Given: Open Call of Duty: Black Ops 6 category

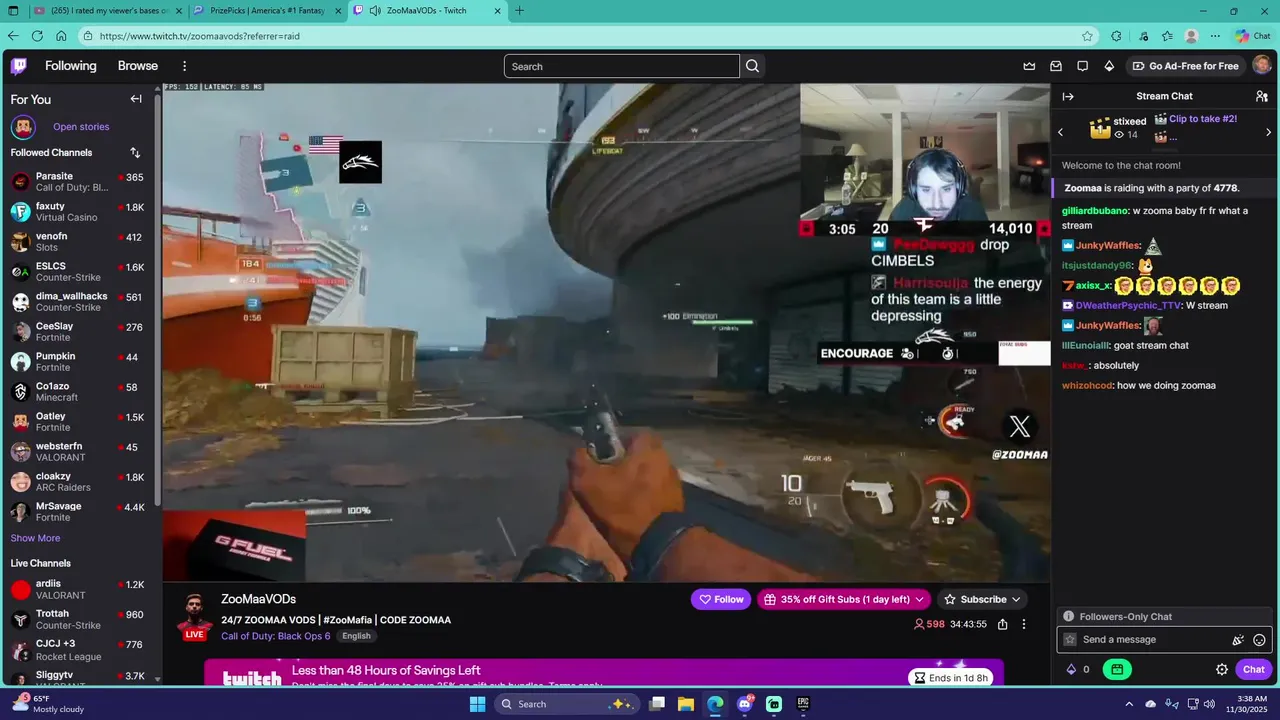Looking at the screenshot, I should [x=275, y=636].
